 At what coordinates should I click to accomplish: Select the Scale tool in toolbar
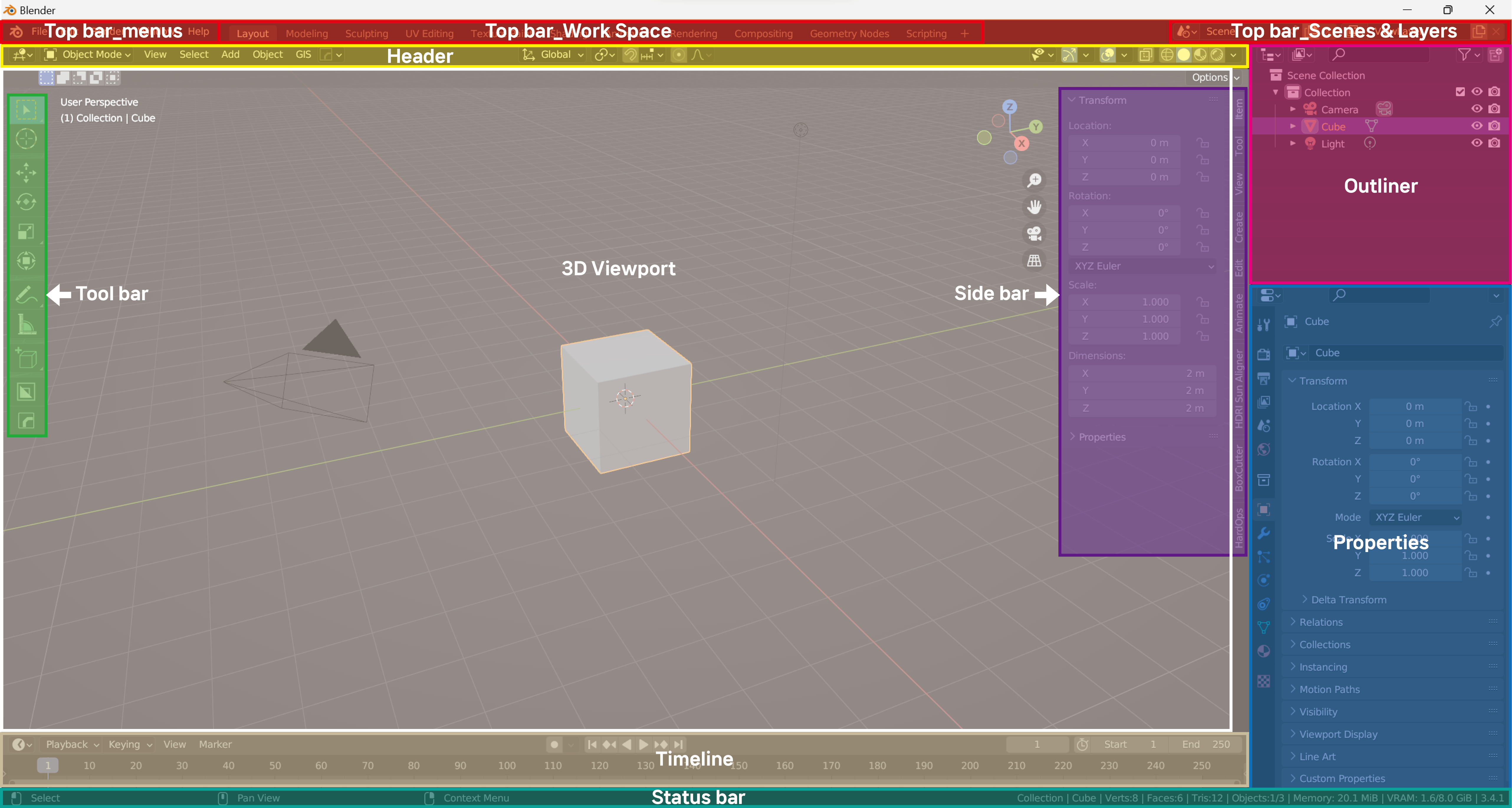click(x=26, y=231)
